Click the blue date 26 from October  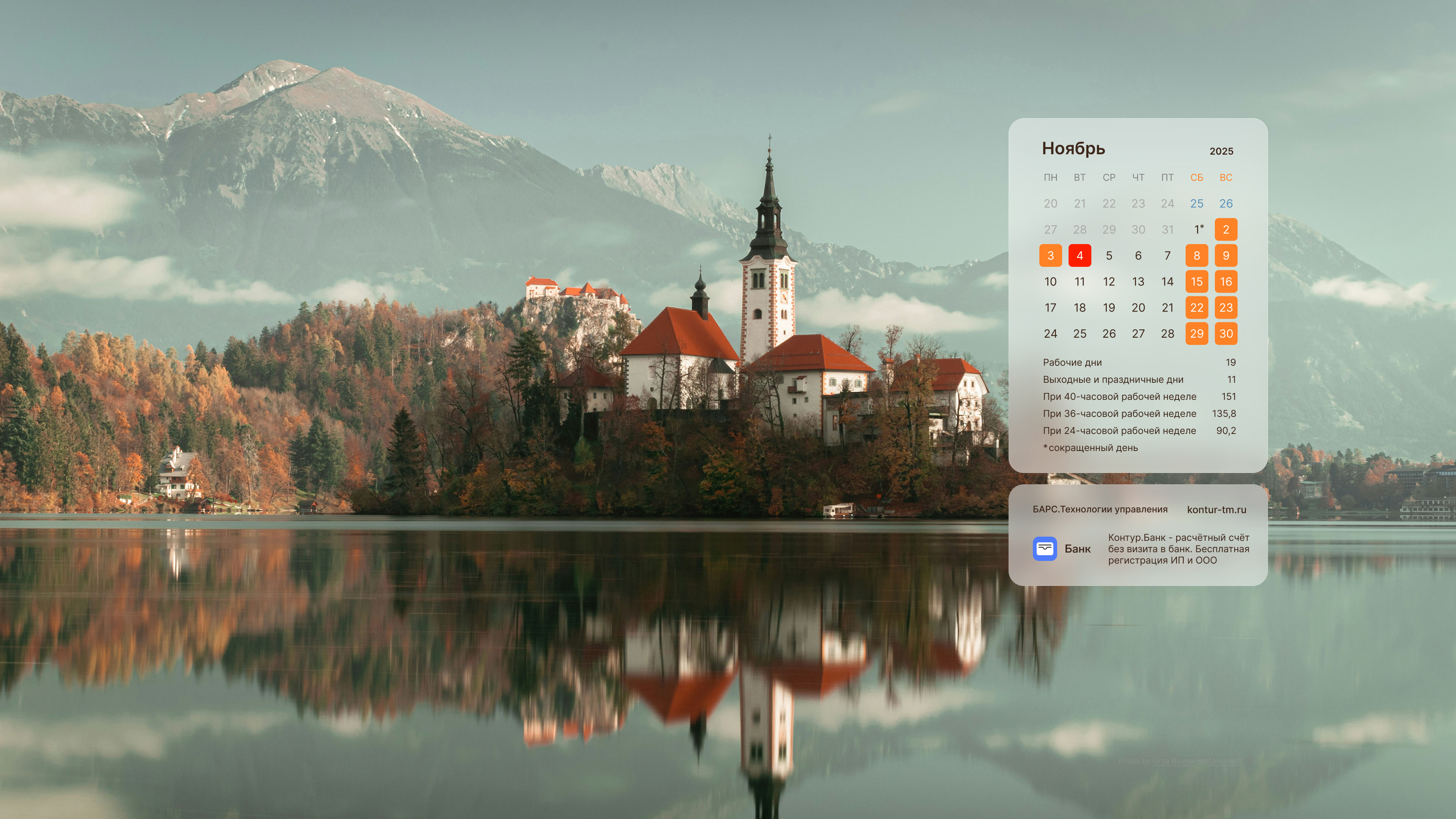pos(1225,204)
